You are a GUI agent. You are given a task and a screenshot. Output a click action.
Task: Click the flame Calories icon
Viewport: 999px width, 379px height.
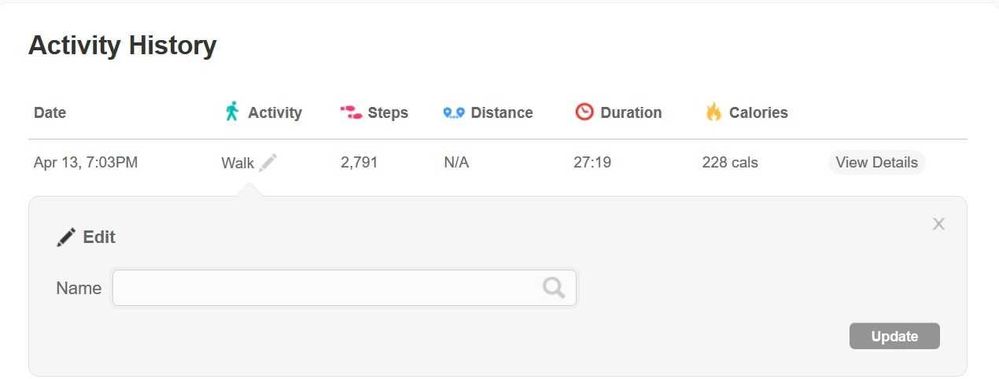(714, 112)
